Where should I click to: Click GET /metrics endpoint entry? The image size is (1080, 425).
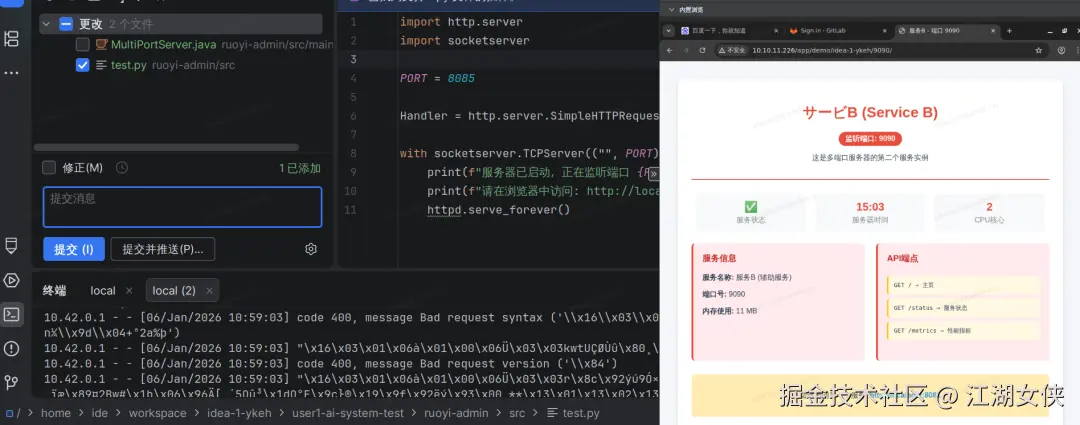coord(963,331)
